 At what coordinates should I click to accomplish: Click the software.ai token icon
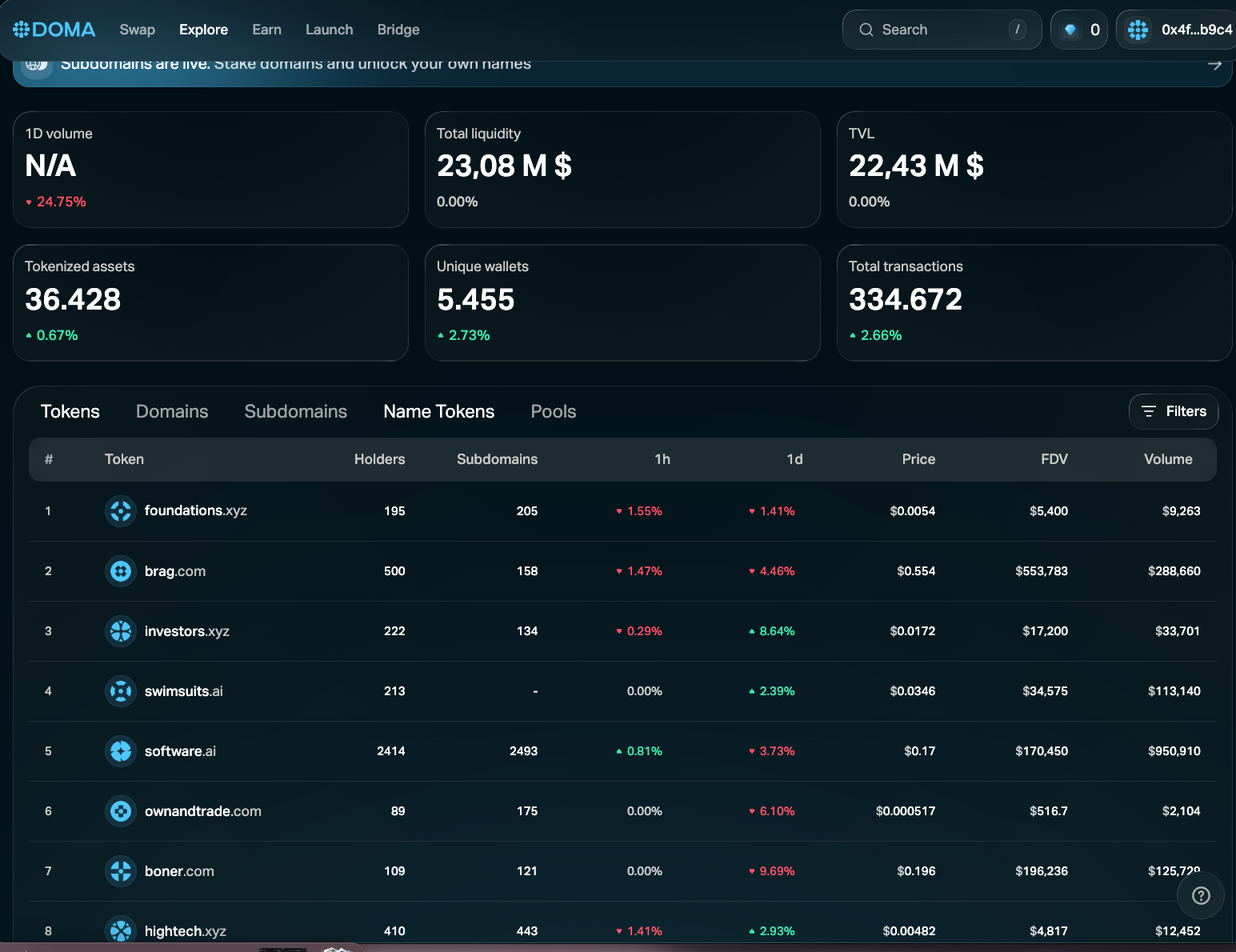click(x=121, y=751)
